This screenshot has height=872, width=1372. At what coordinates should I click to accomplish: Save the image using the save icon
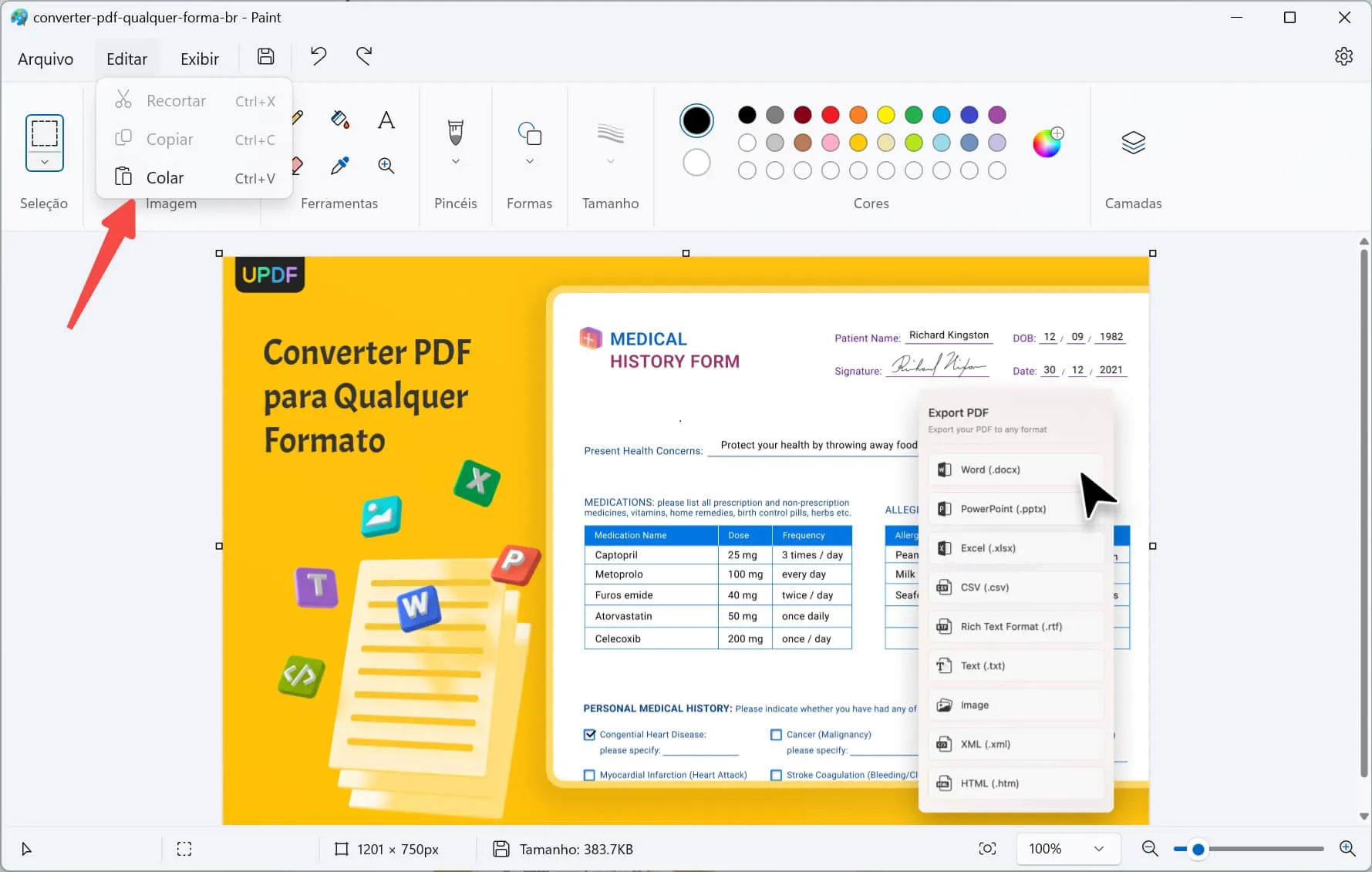pos(265,56)
